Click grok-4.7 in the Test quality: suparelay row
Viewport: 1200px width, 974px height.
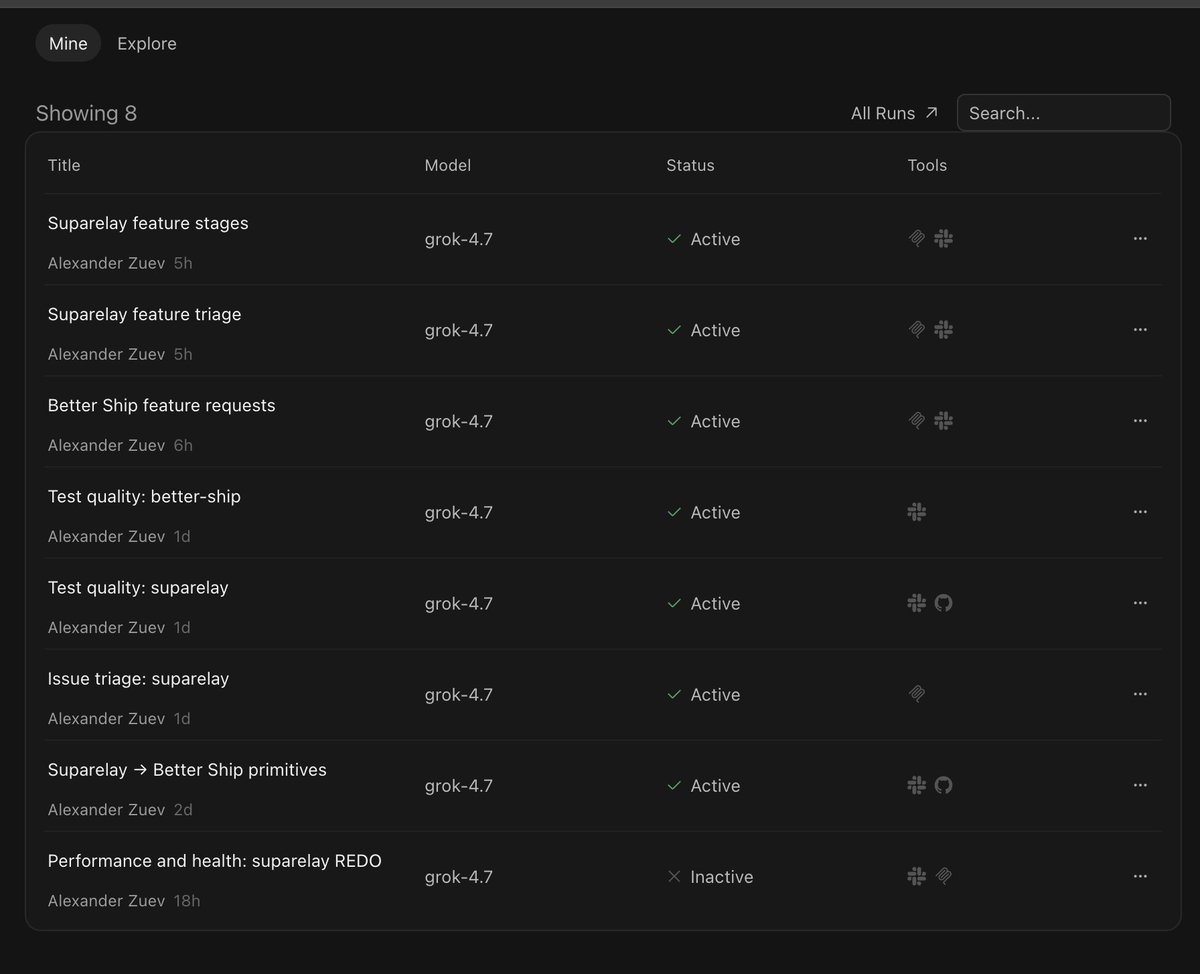459,603
